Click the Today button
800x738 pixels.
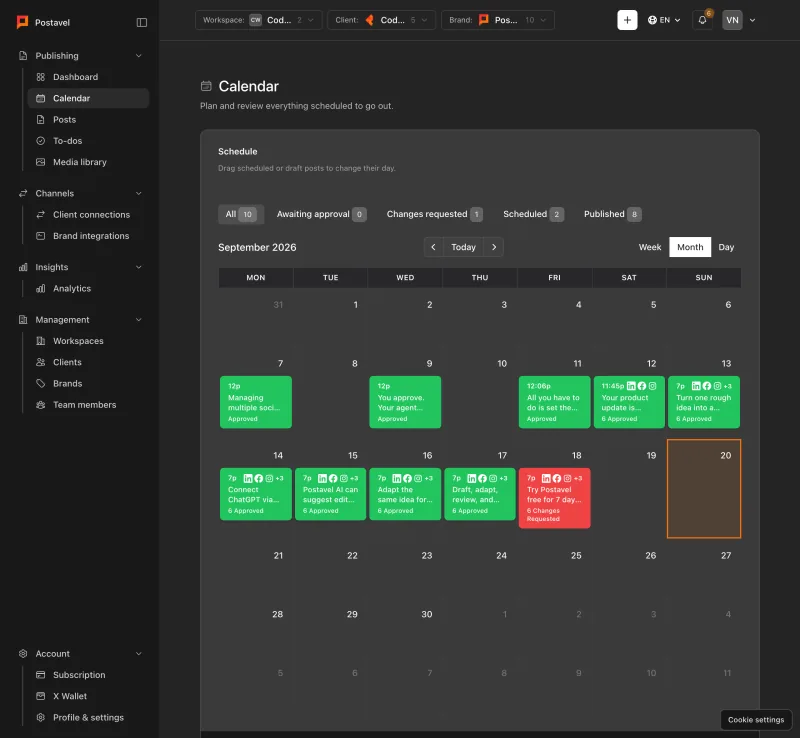click(463, 247)
